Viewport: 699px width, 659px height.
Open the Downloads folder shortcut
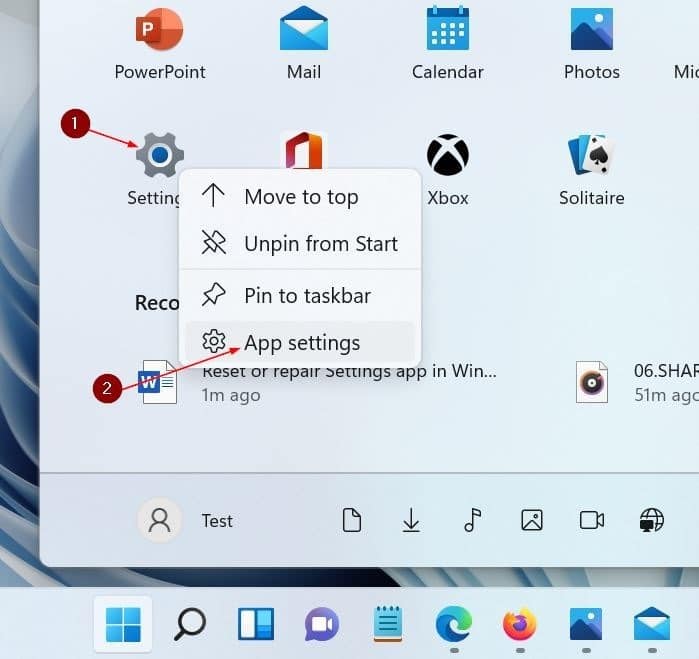(x=411, y=520)
